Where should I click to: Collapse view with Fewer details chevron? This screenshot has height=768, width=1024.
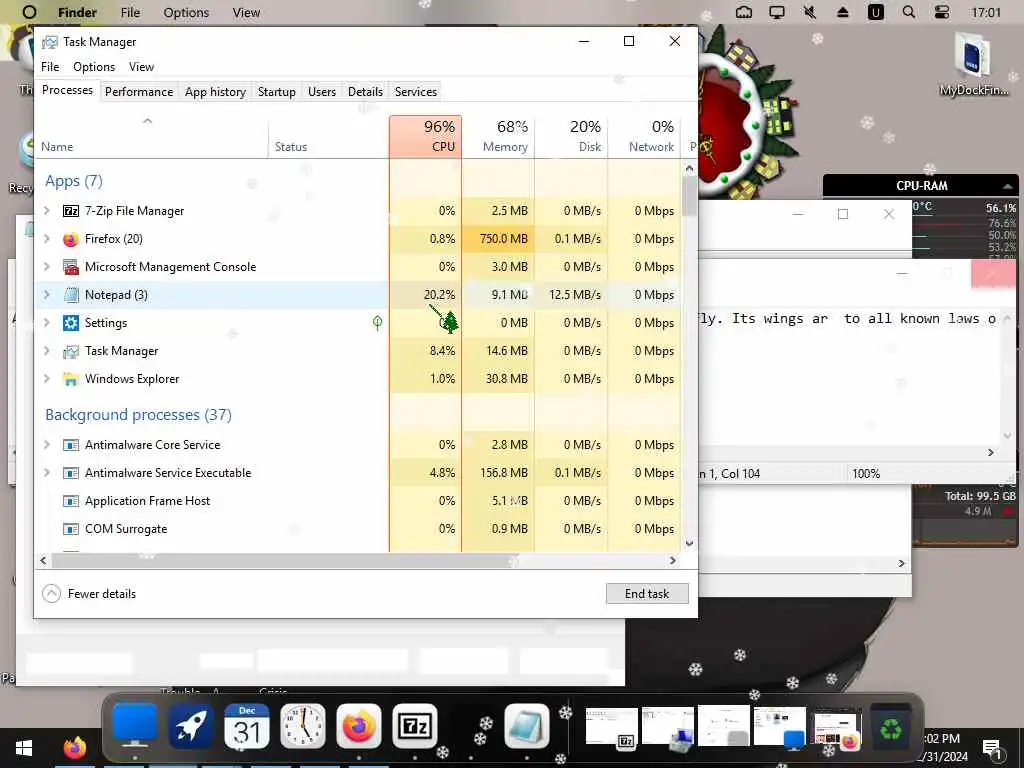coord(51,594)
